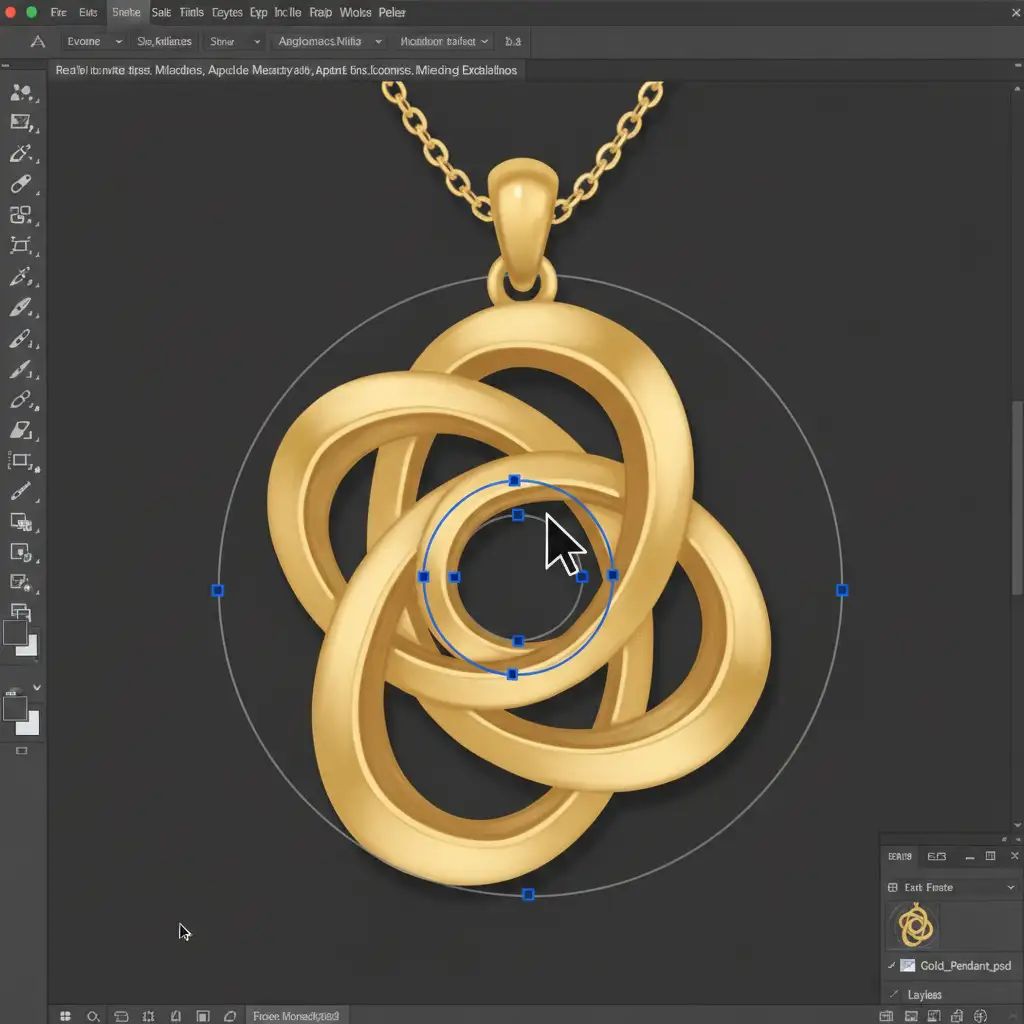Click the gold pendant layer thumbnail
Image resolution: width=1024 pixels, height=1024 pixels.
click(x=915, y=925)
